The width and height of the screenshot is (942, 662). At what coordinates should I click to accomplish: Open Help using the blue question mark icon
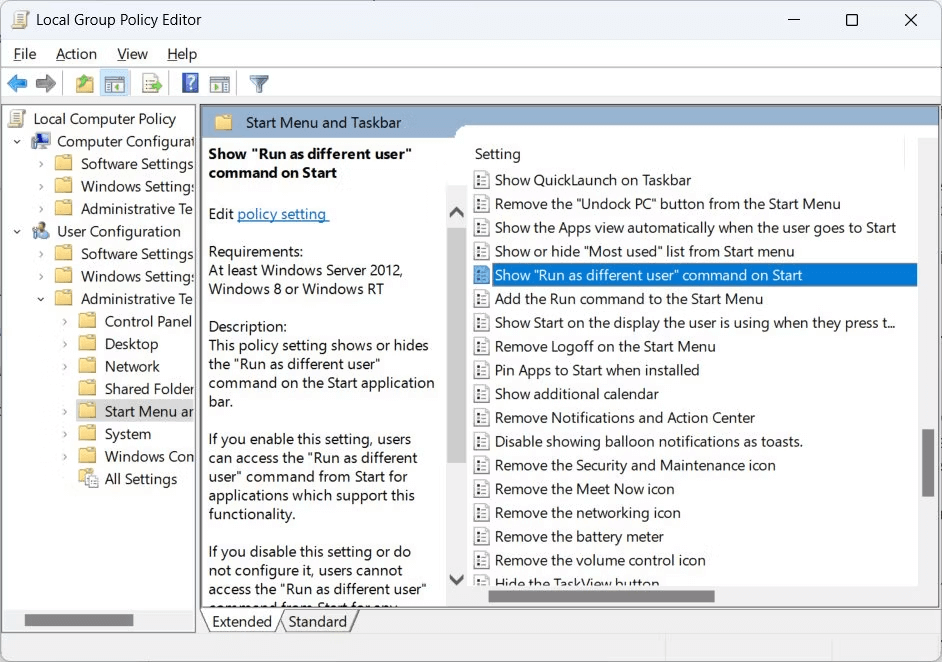[x=189, y=83]
